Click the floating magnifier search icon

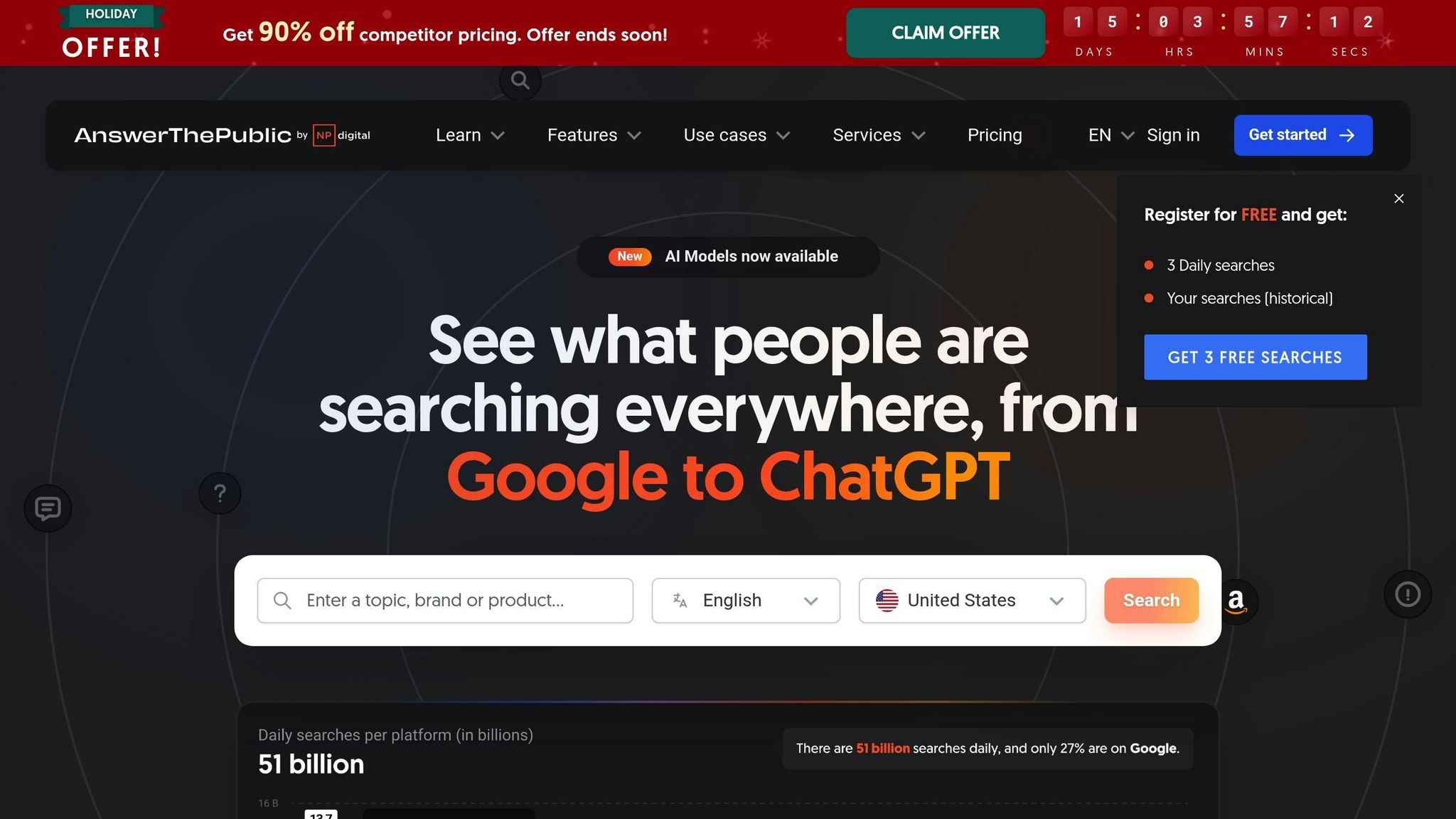coord(520,80)
